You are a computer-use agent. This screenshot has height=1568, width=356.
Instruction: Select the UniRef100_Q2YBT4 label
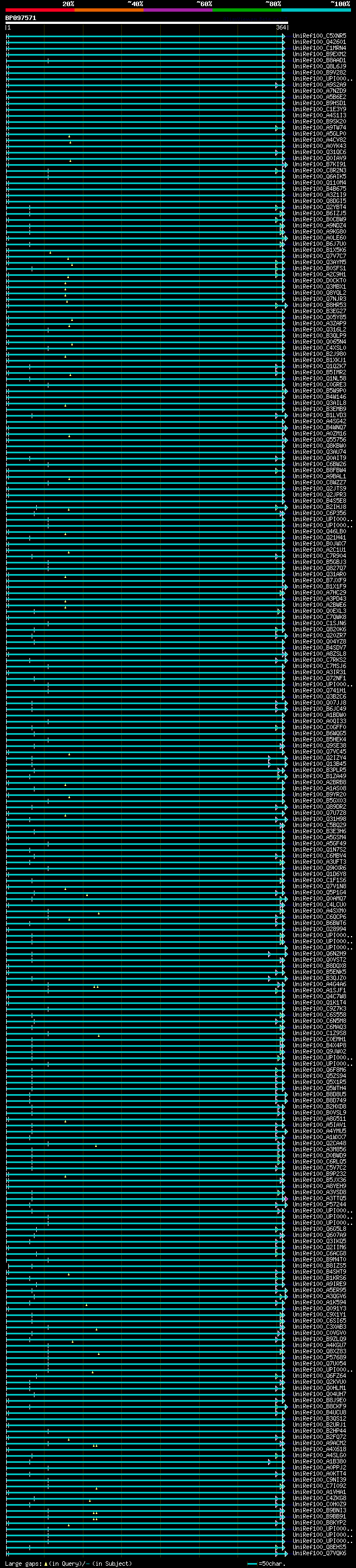pyautogui.click(x=319, y=207)
